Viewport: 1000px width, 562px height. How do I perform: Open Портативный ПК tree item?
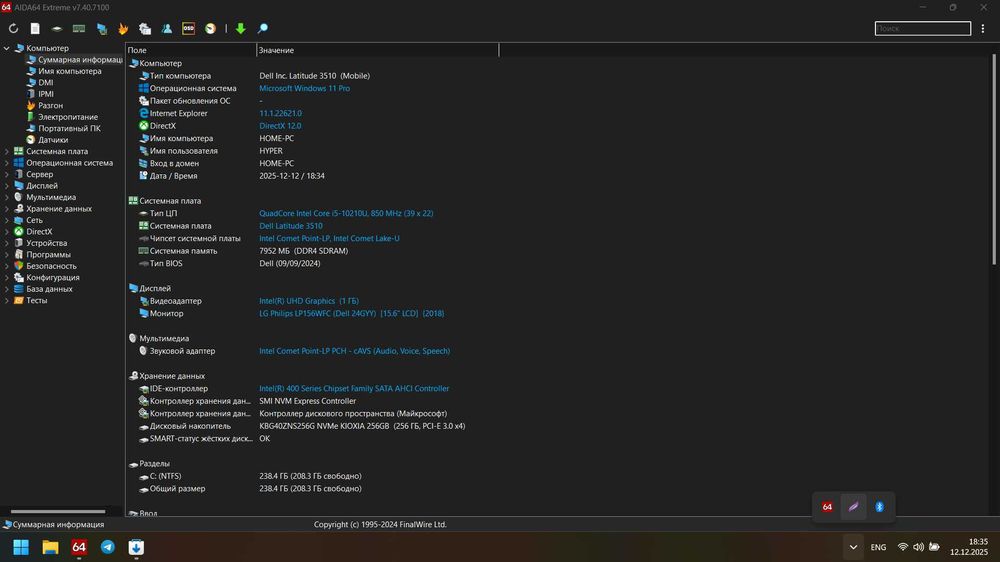pos(64,129)
